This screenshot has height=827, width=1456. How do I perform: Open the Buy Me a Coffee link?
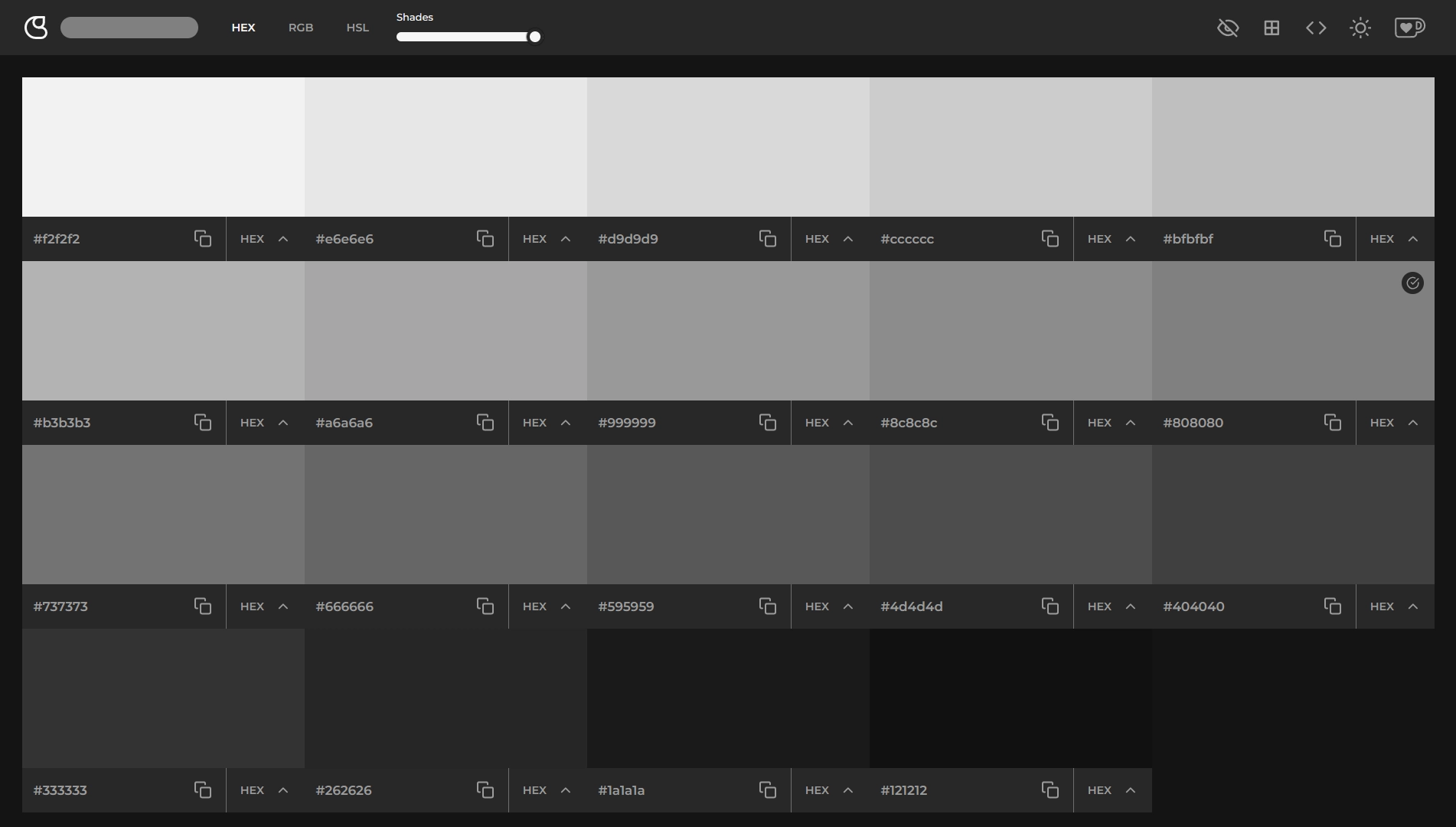coord(1410,28)
